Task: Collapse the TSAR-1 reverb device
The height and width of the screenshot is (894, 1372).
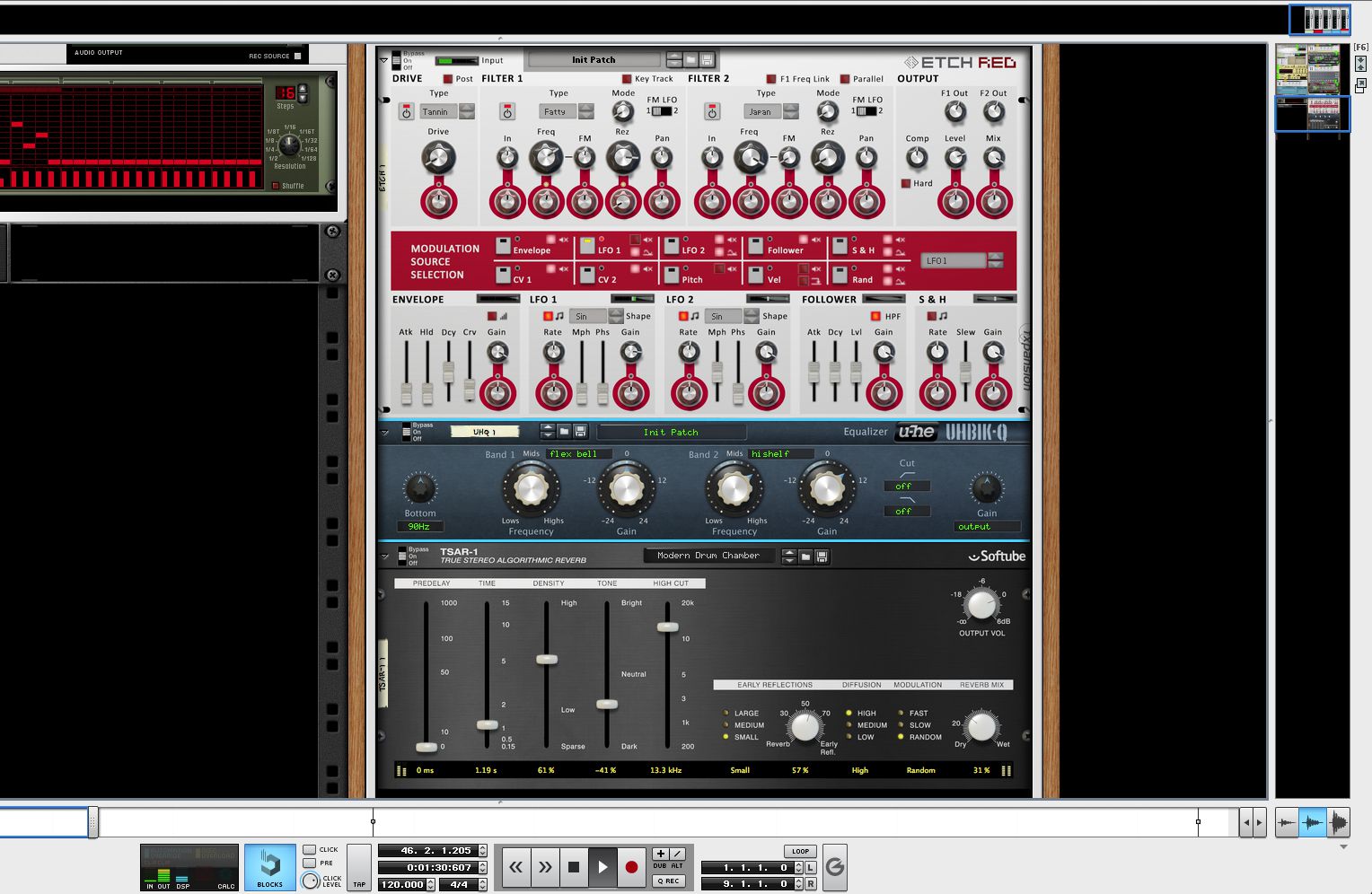Action: (384, 556)
